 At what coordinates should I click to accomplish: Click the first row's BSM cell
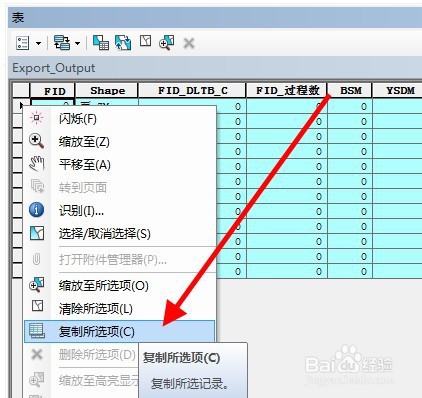coord(350,106)
